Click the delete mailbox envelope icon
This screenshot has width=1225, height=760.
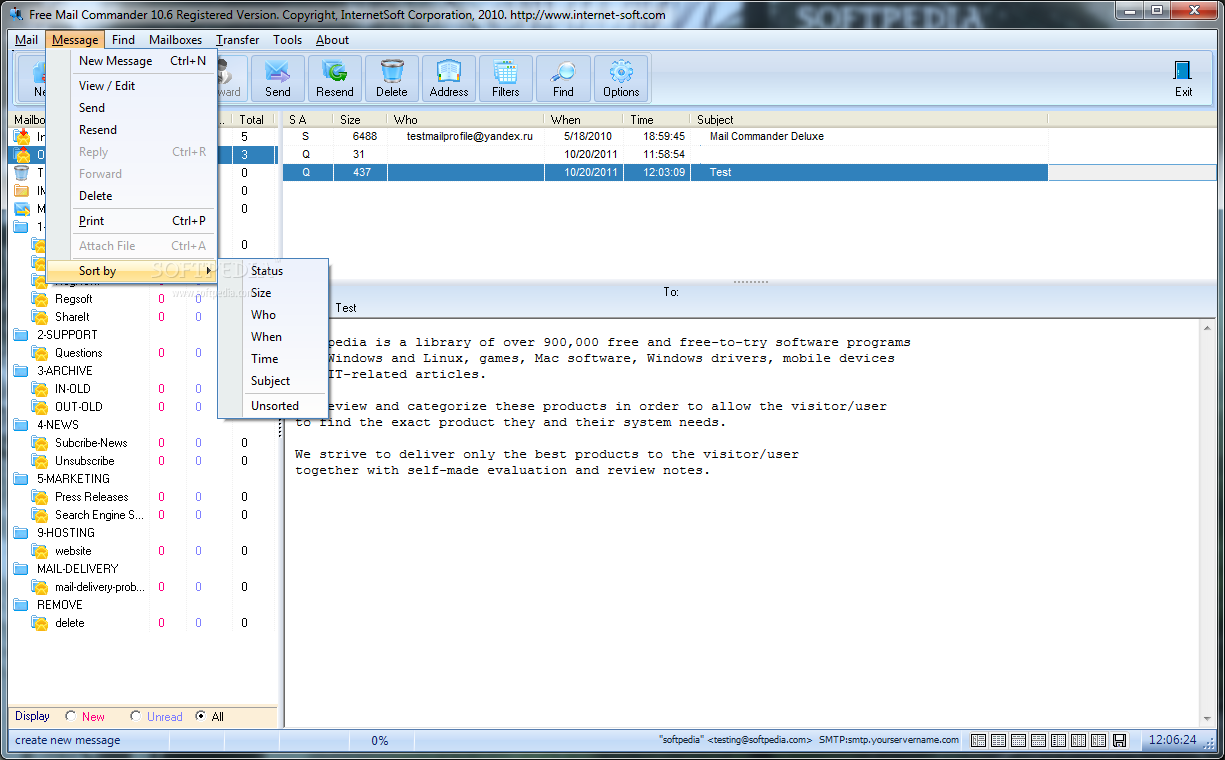tap(39, 623)
